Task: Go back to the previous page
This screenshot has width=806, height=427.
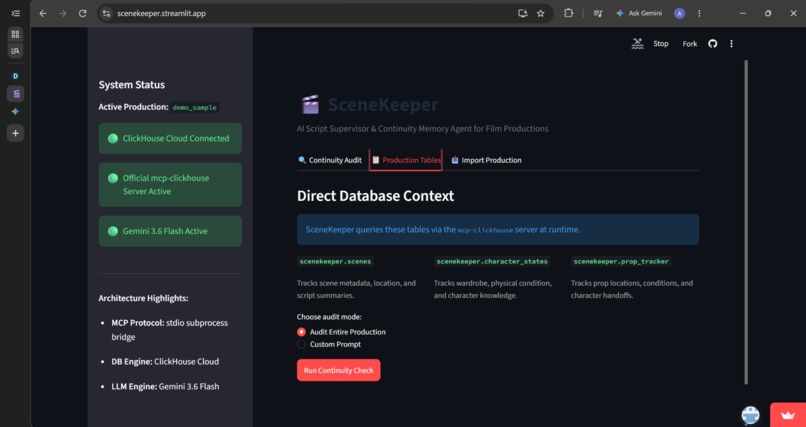Action: (x=43, y=13)
